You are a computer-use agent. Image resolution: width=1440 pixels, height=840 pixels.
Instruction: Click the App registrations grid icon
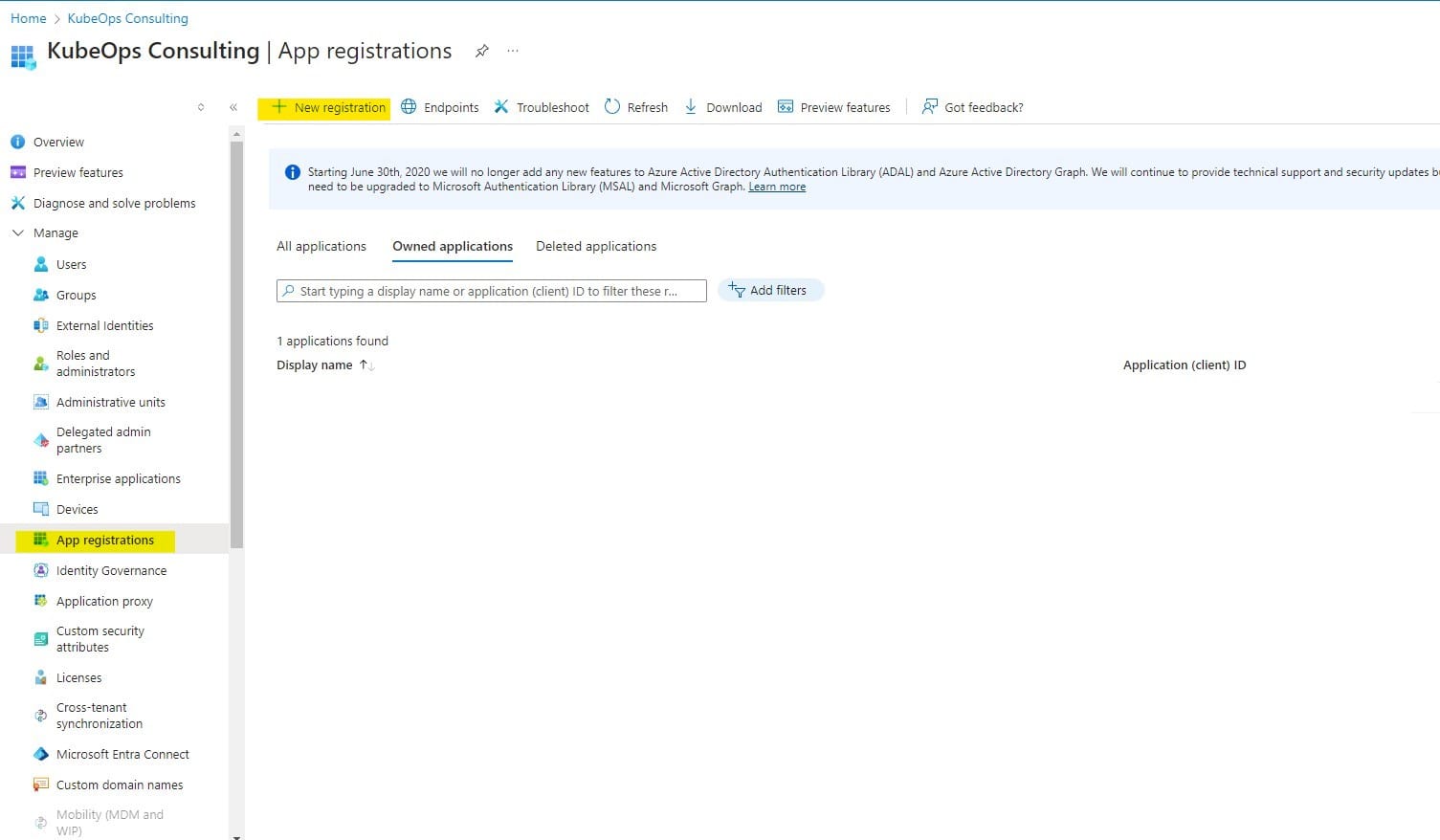[41, 540]
